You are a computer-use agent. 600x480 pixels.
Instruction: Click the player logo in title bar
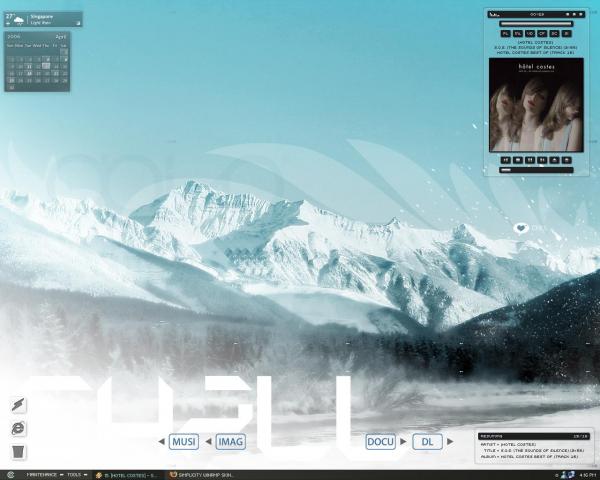494,15
